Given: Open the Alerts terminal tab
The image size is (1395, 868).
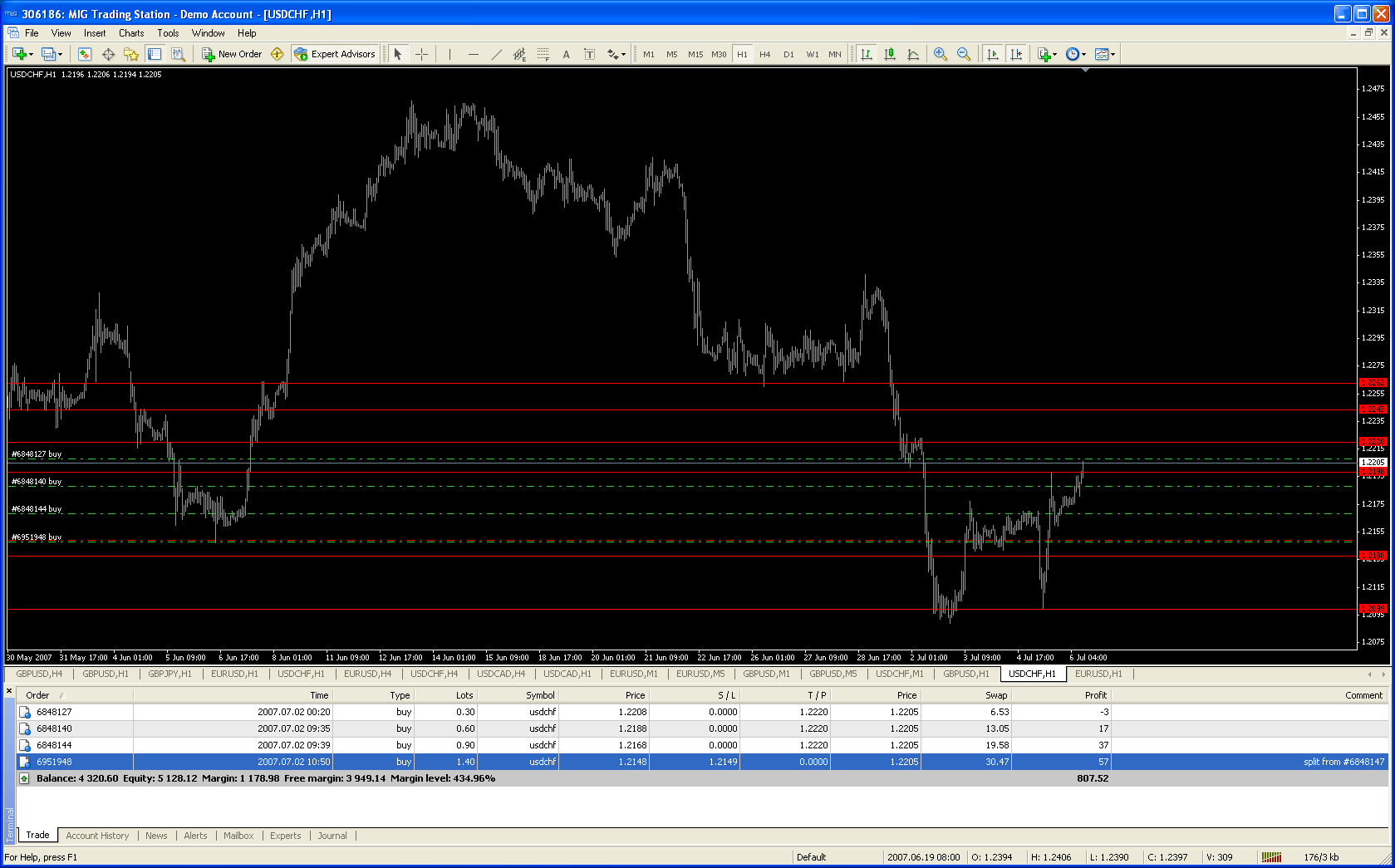Looking at the screenshot, I should [195, 836].
